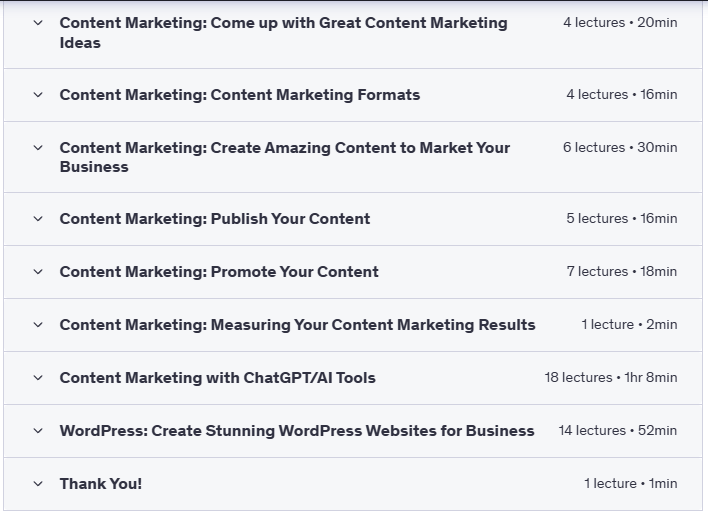
Task: Click chevron beside WordPress websites section
Action: [38, 431]
